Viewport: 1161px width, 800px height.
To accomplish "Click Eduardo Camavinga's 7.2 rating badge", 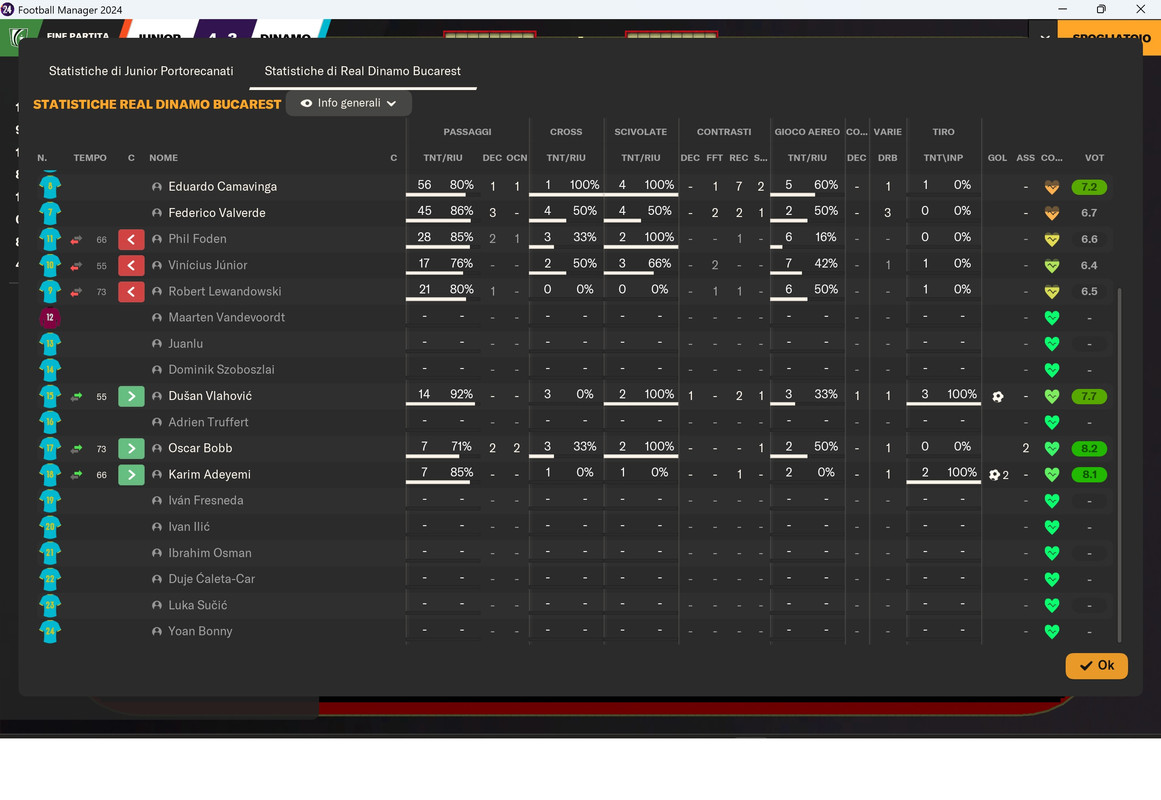I will 1089,187.
